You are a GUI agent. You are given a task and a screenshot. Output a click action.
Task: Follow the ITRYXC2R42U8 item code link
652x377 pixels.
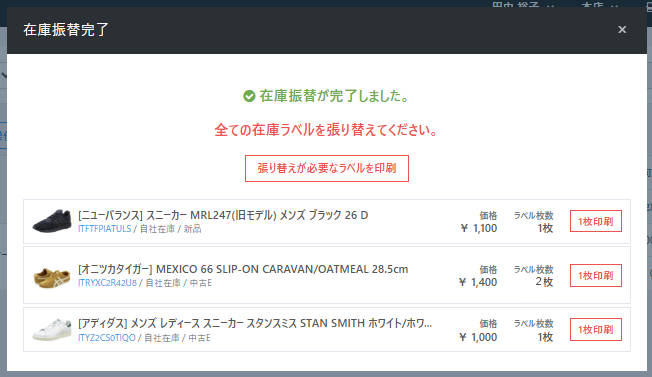[x=107, y=283]
